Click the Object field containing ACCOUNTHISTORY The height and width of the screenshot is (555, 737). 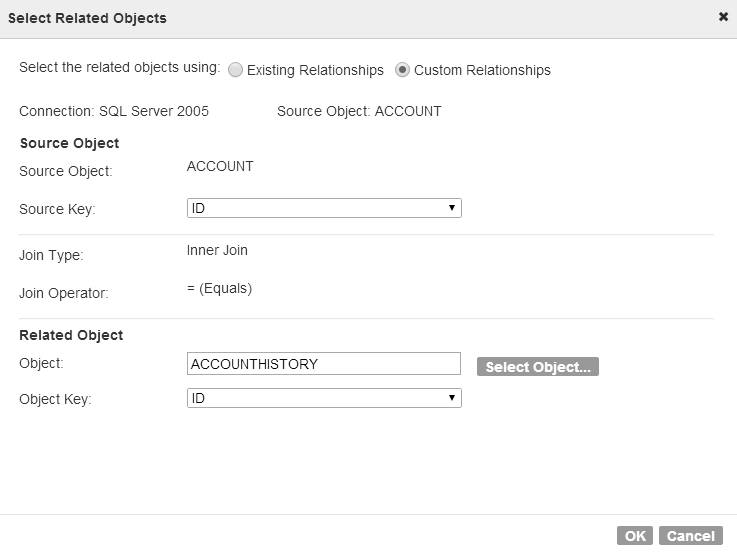(324, 364)
